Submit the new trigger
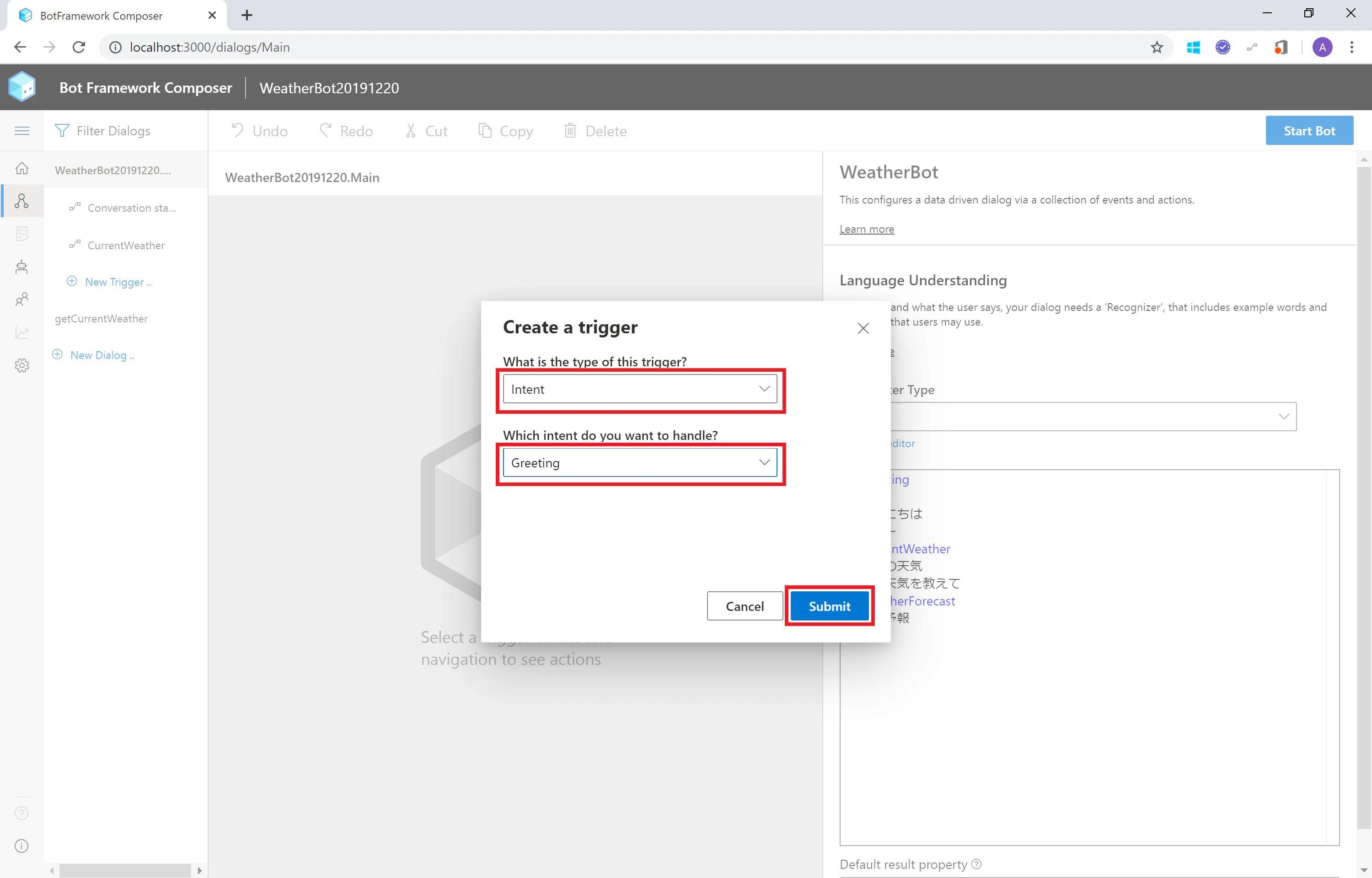Viewport: 1372px width, 878px height. pos(829,606)
